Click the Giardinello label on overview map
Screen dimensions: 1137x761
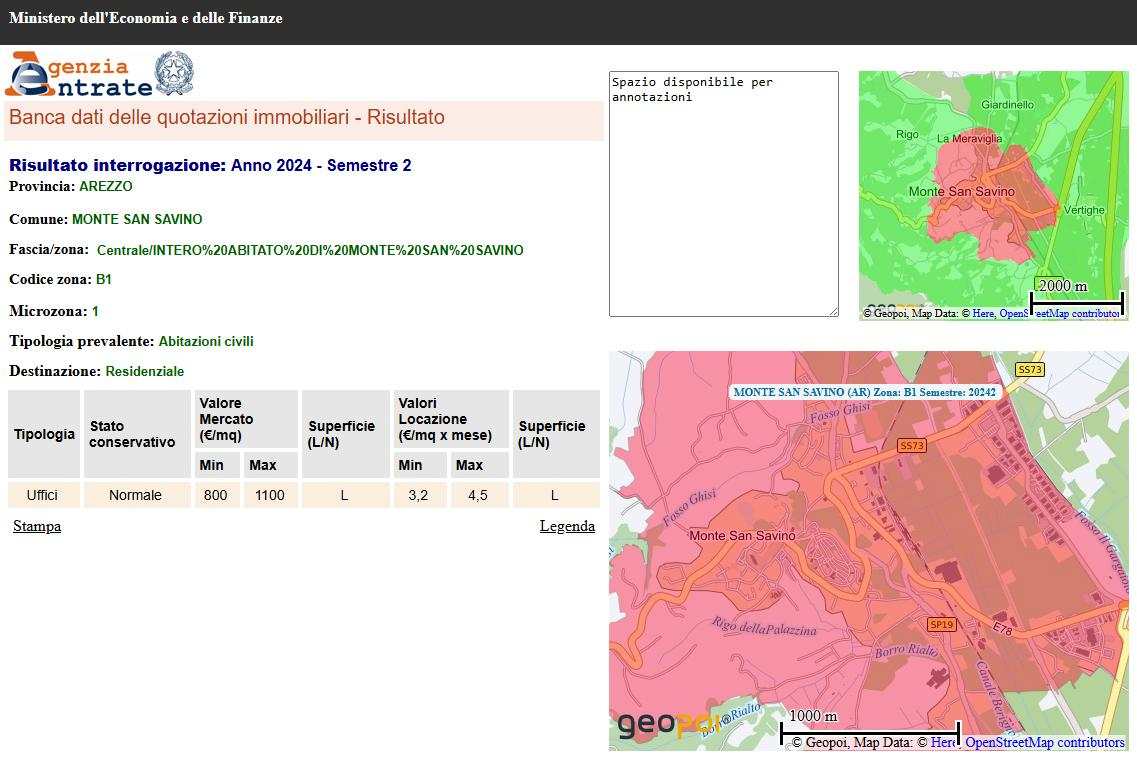tap(1007, 104)
